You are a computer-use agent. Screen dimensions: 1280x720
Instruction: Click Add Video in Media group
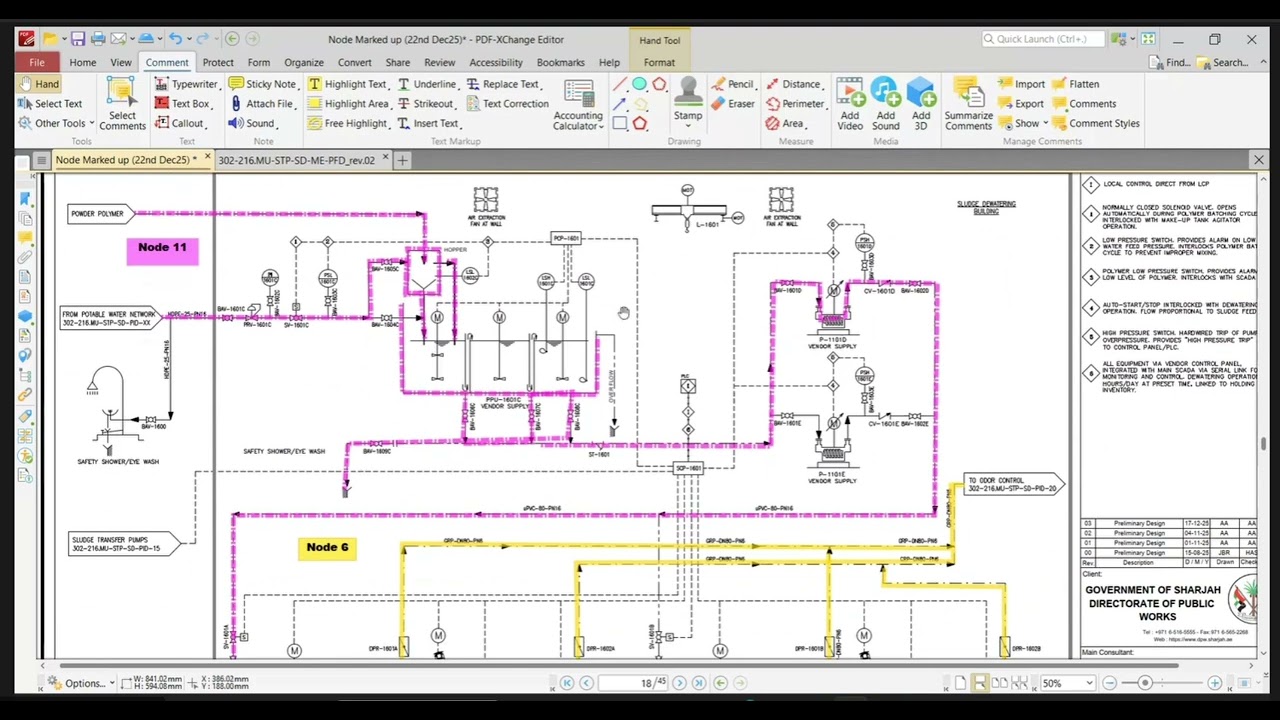pyautogui.click(x=850, y=105)
